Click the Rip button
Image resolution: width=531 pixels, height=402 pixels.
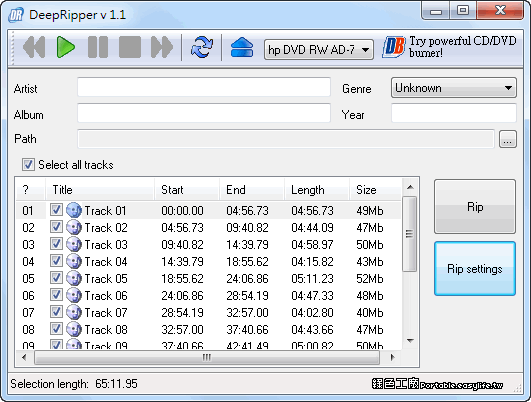(x=475, y=207)
